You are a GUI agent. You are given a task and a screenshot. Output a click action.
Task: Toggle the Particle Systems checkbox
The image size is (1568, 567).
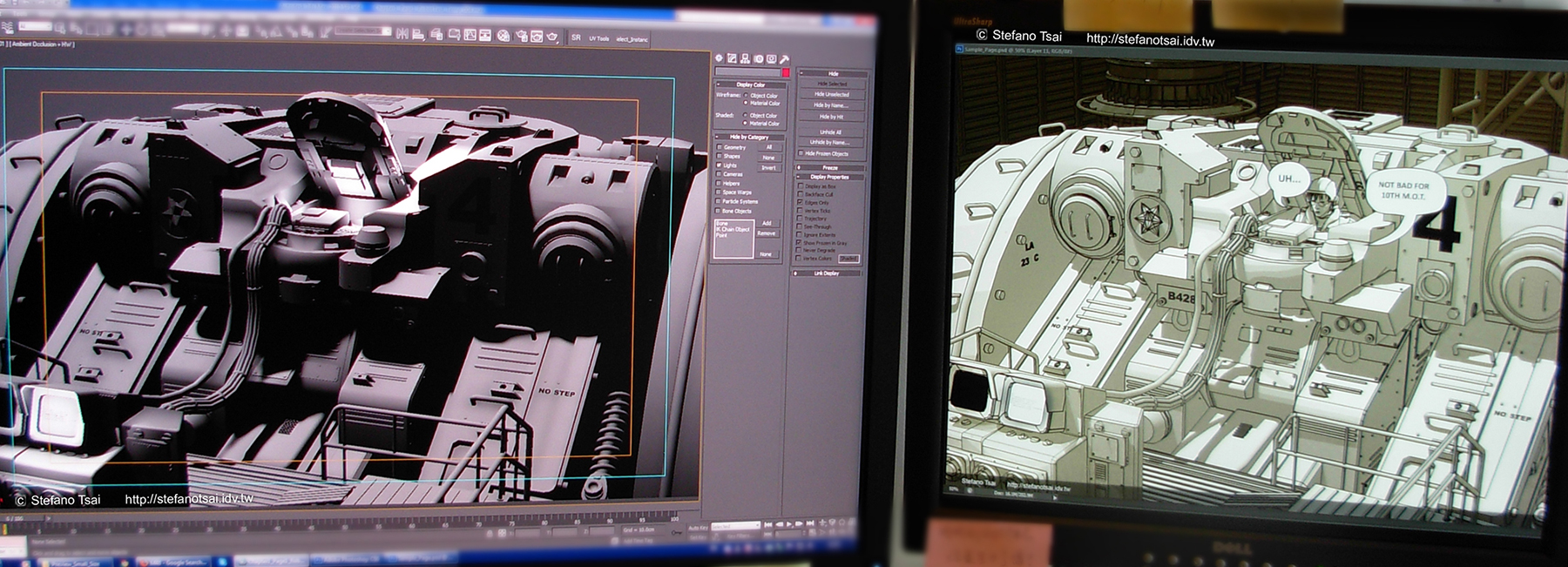click(719, 201)
